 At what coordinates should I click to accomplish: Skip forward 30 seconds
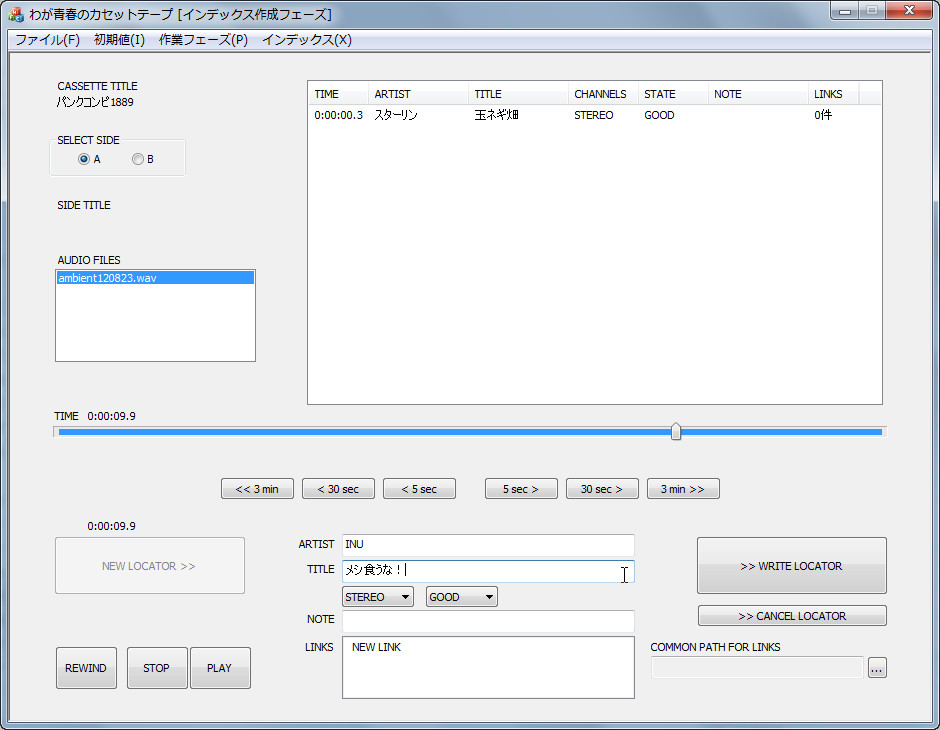coord(602,488)
